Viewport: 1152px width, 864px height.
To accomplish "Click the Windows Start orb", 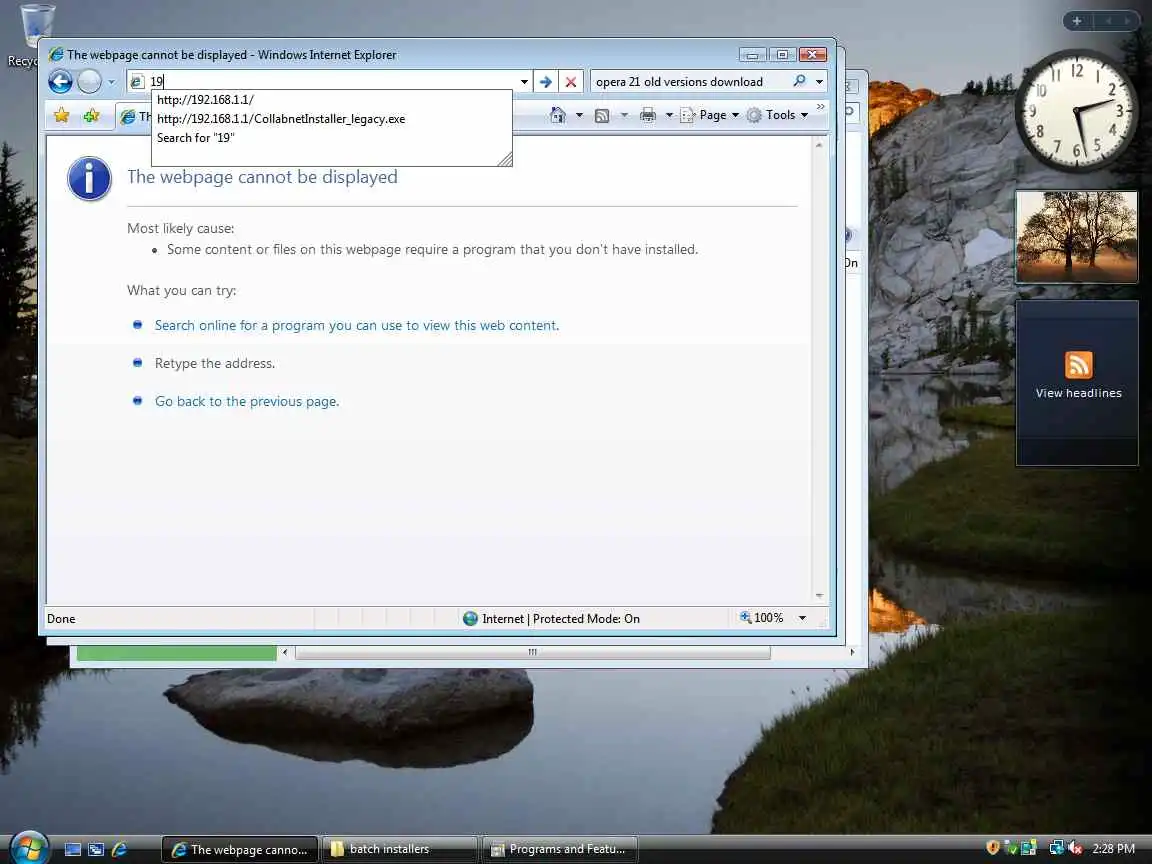I will point(29,848).
